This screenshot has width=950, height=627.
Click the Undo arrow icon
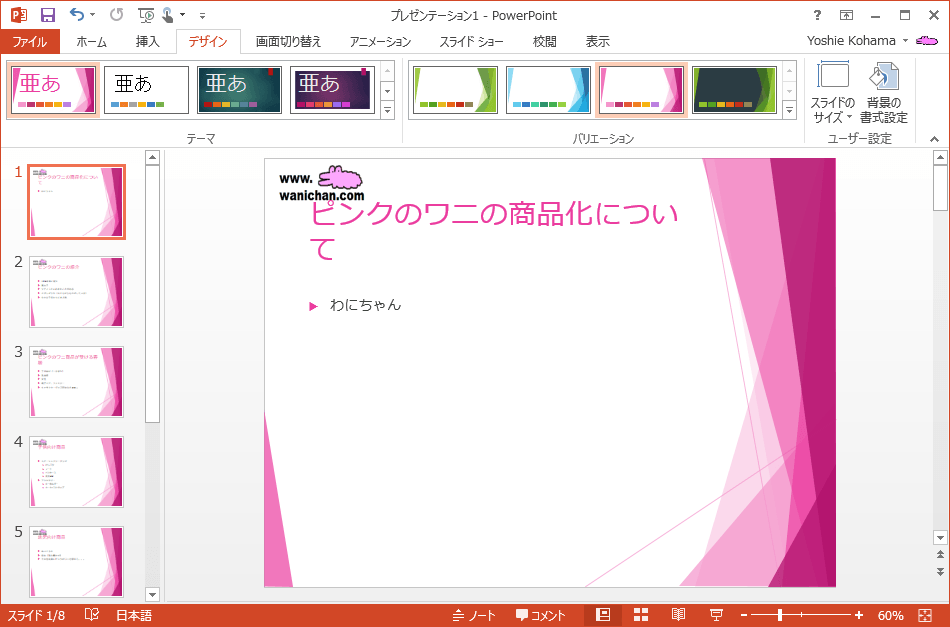76,15
